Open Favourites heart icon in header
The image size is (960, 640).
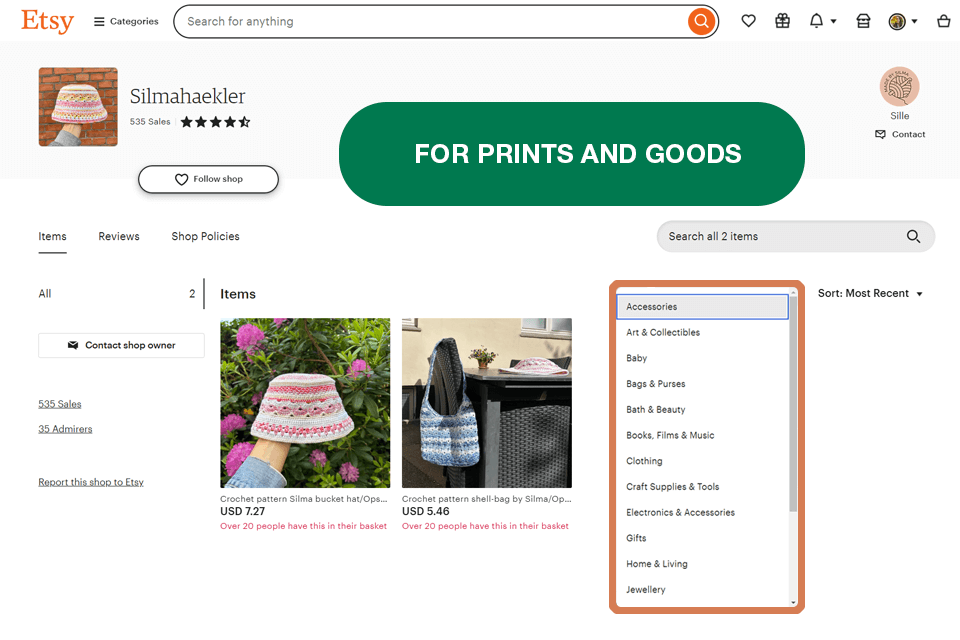748,21
